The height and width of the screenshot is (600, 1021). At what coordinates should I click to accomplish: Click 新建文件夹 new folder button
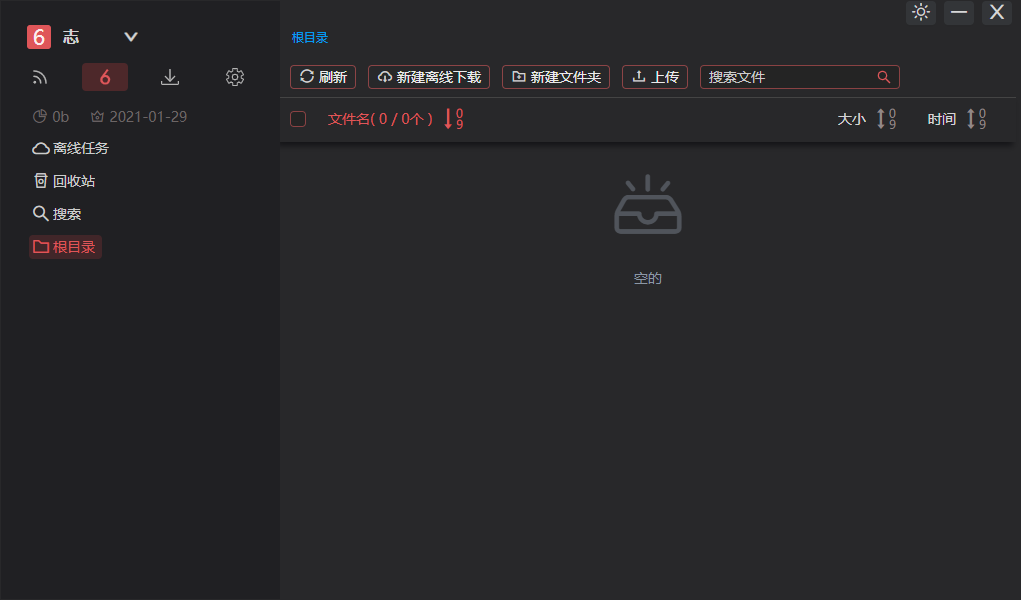click(x=556, y=77)
